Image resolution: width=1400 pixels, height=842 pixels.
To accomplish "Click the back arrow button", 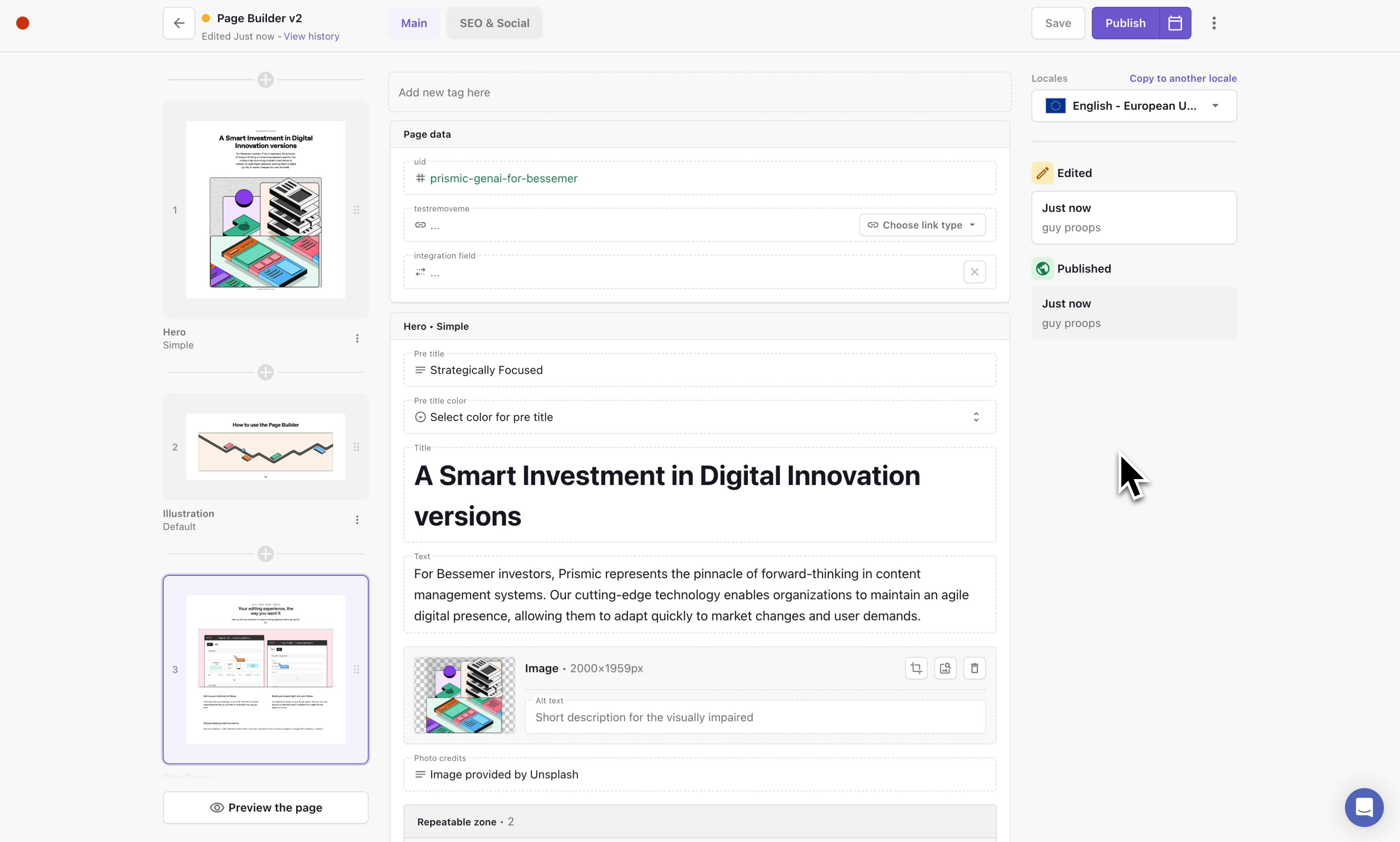I will point(179,23).
